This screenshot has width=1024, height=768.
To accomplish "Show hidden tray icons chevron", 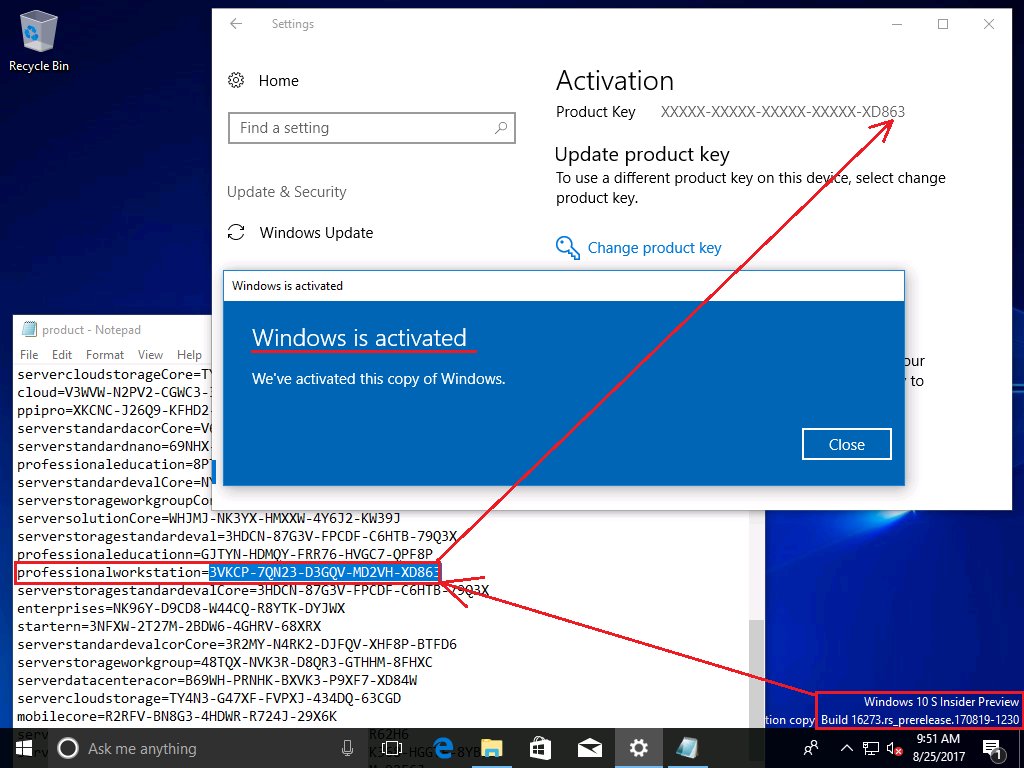I will [846, 748].
